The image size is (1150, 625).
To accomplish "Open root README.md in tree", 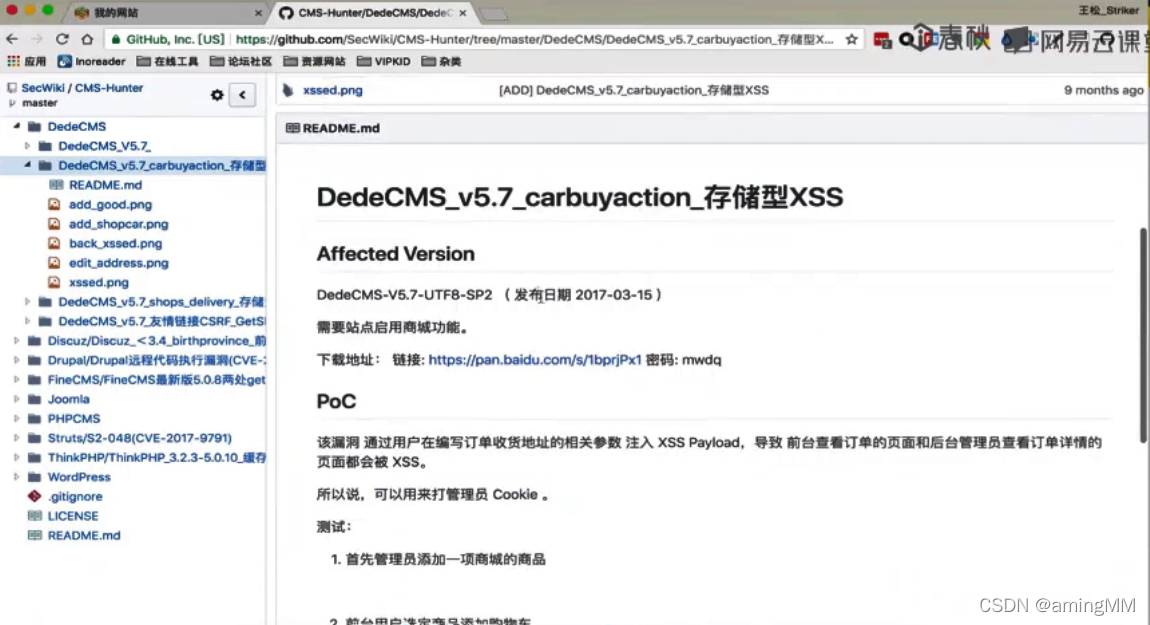I will (x=84, y=536).
